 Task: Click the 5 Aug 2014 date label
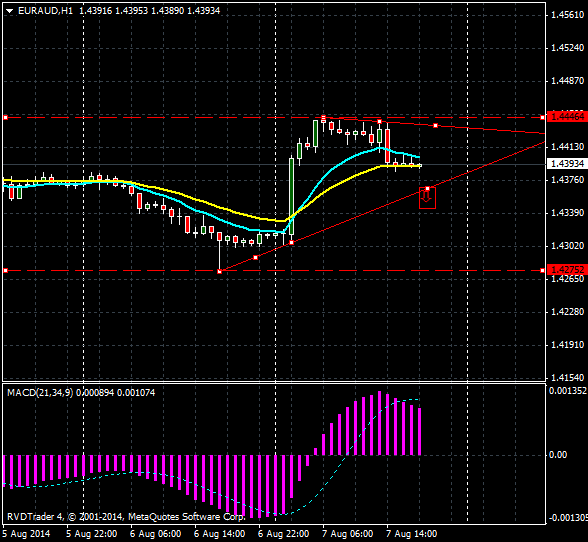[x=26, y=533]
